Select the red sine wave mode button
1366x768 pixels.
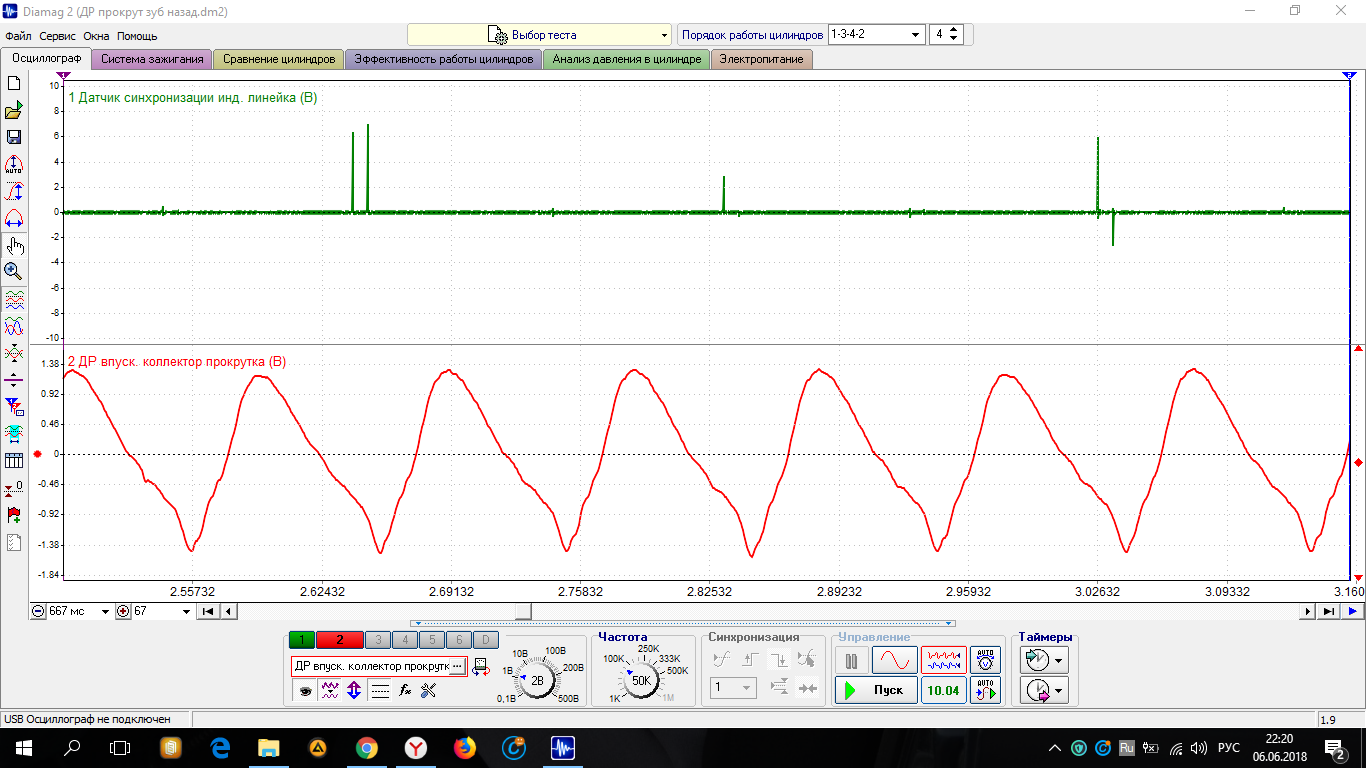click(x=894, y=661)
